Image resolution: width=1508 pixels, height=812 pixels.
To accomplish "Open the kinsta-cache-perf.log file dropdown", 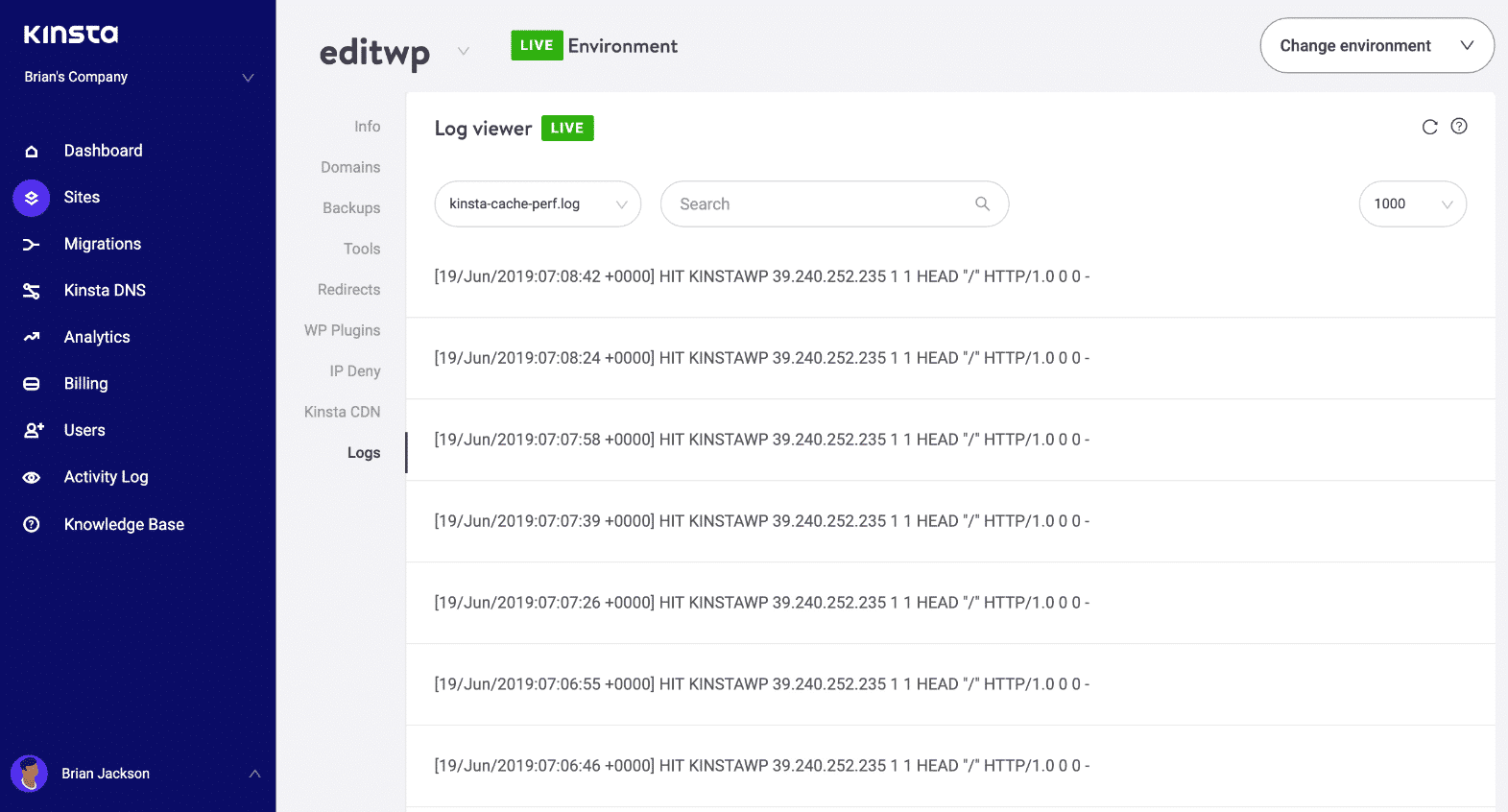I will pos(538,203).
